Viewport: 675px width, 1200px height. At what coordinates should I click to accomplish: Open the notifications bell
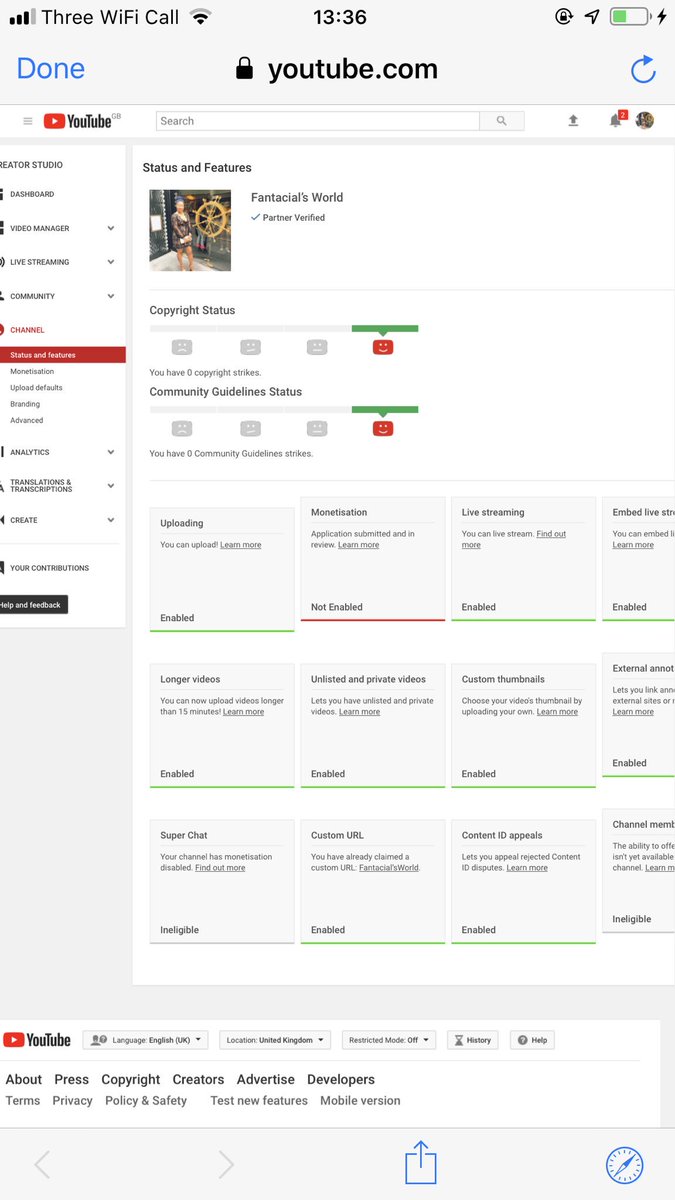point(616,121)
